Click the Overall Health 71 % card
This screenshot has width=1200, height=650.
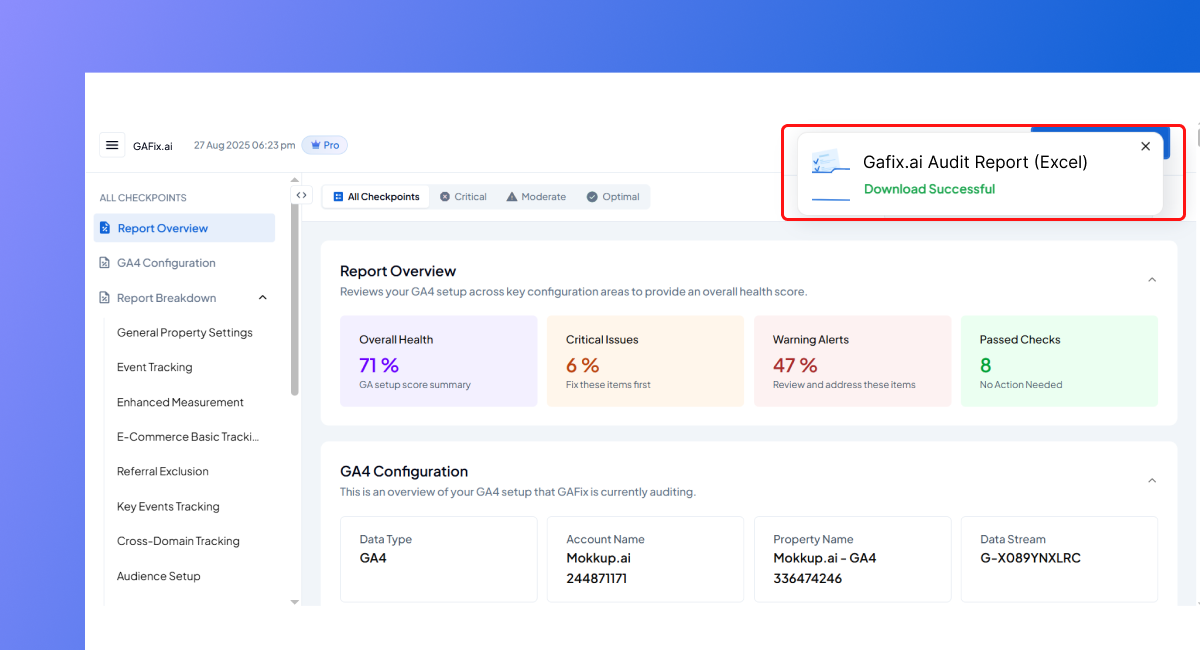(438, 361)
